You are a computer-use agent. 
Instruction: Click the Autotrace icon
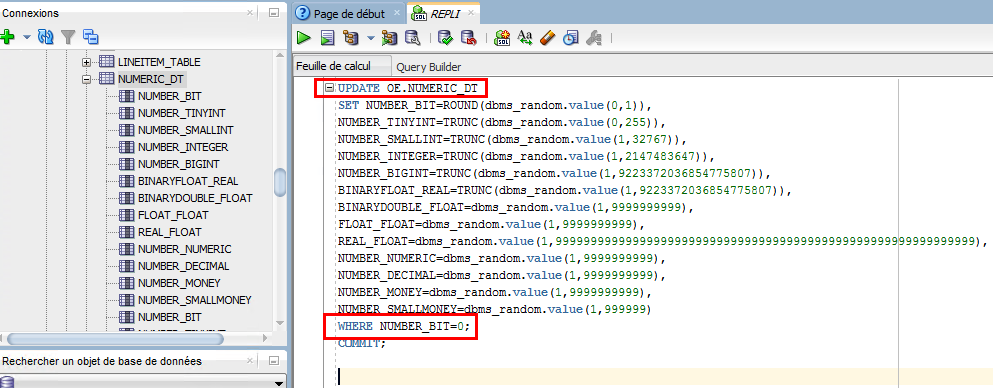click(x=389, y=38)
